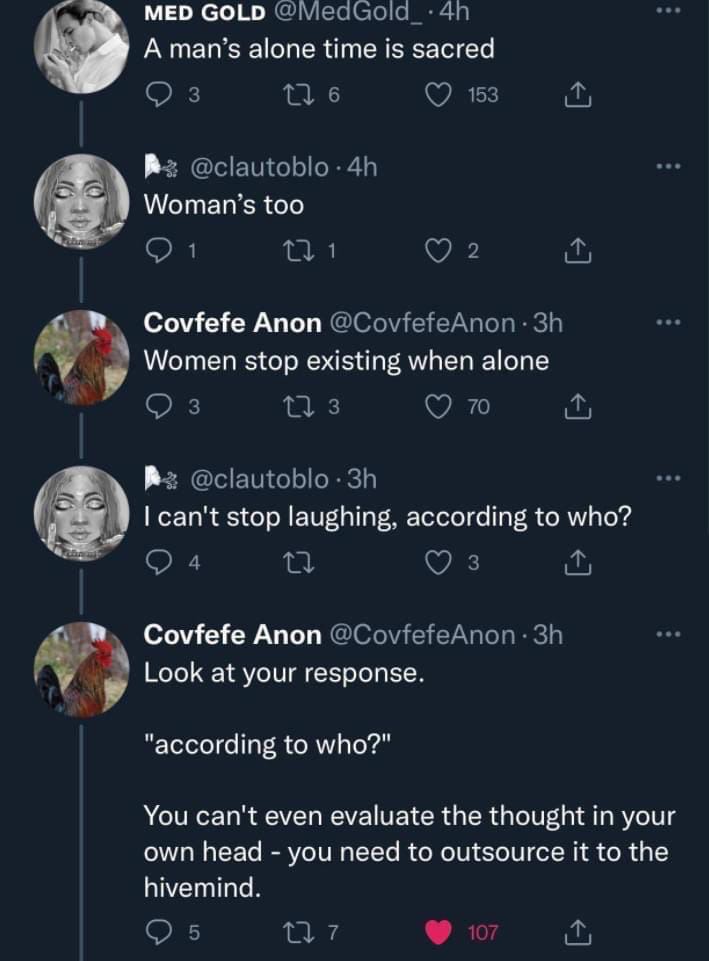Screen dimensions: 709x961
Task: Reply to MED GOLD's tweet
Action: click(x=159, y=95)
